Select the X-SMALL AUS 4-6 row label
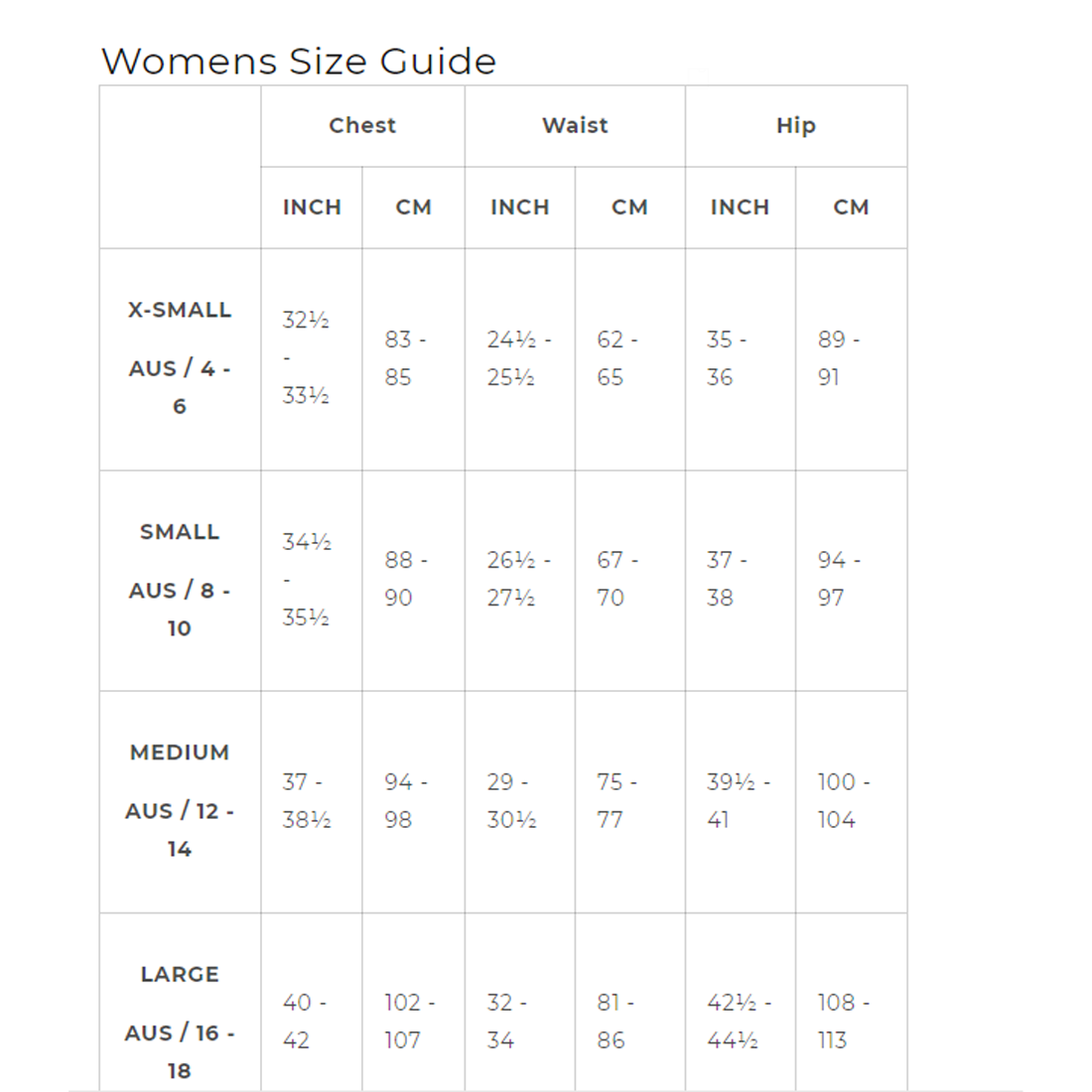 click(x=180, y=357)
